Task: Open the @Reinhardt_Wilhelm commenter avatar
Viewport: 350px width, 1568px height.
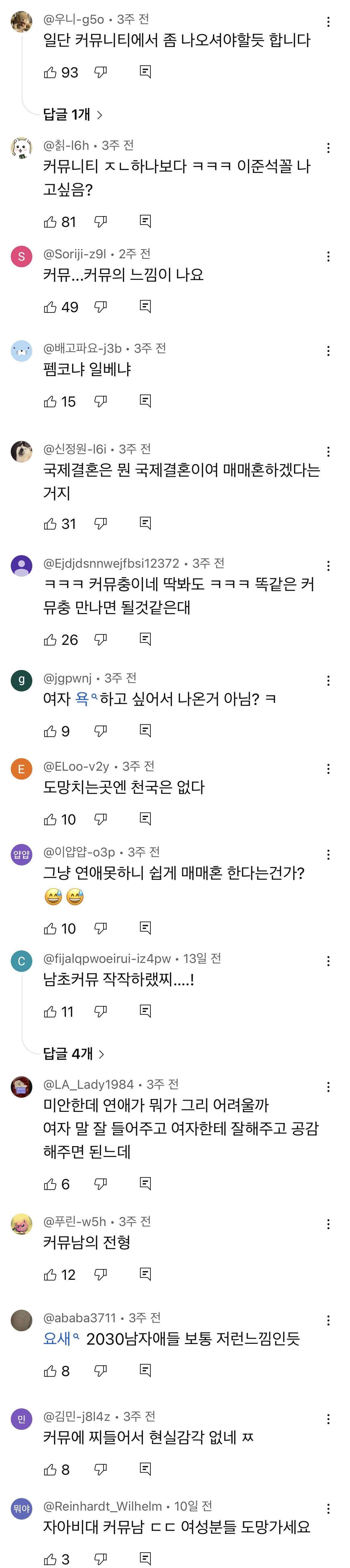Action: (x=21, y=1508)
